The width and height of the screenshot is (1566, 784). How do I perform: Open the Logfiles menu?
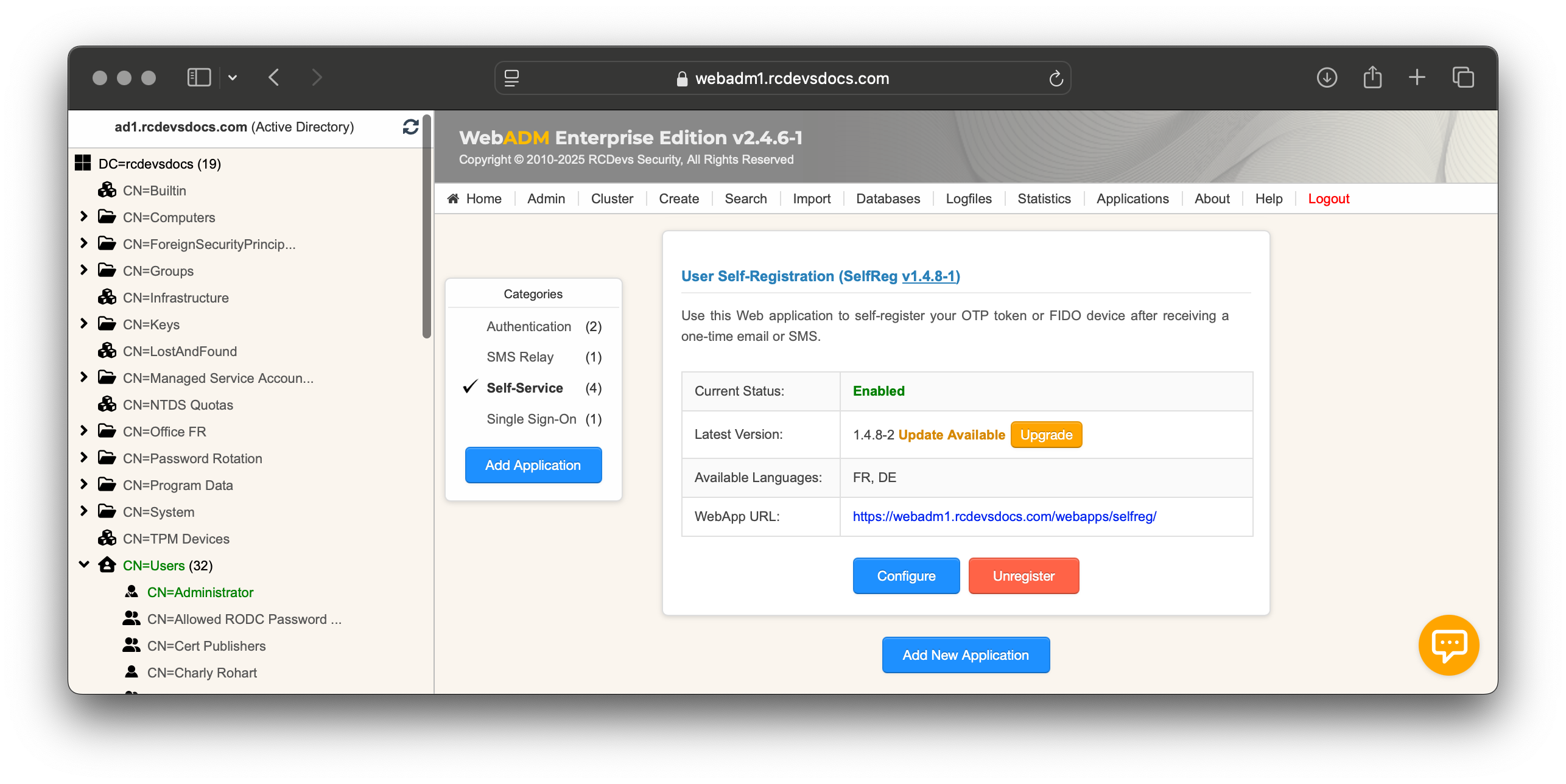tap(969, 198)
